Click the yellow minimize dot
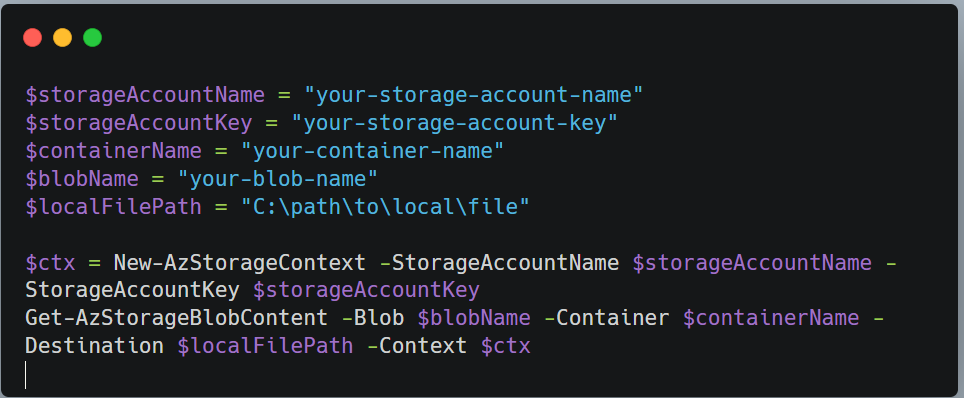 point(63,38)
